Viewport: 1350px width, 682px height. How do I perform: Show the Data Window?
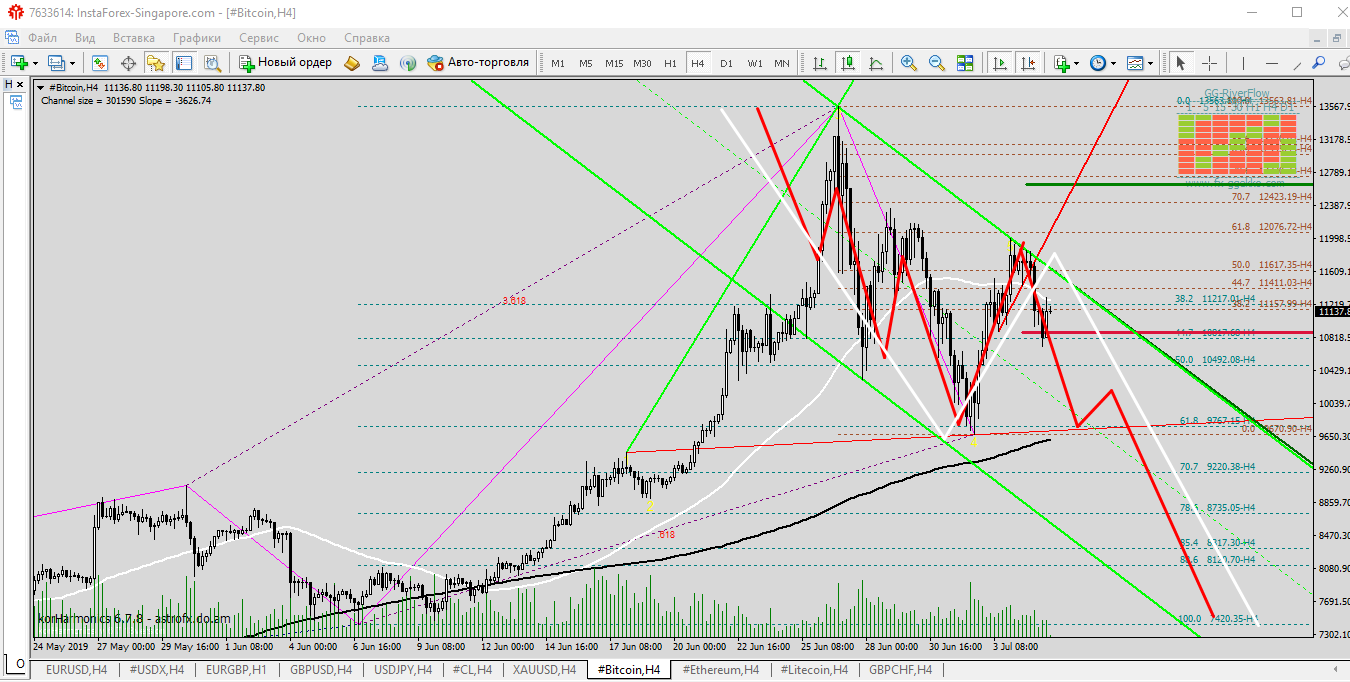[128, 62]
